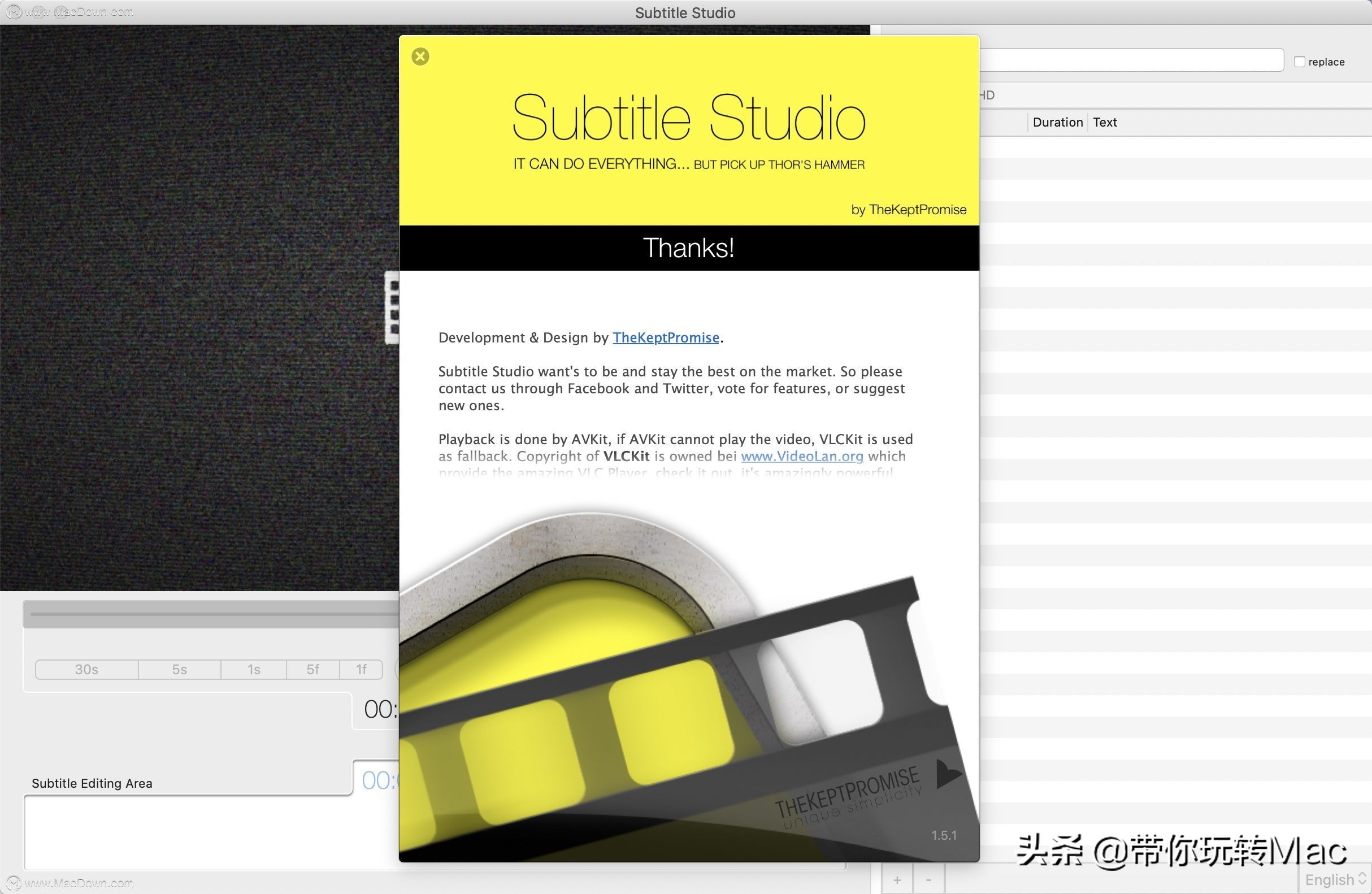Open the www.VideoLan.org link
Screen dimensions: 1372x894
[x=802, y=457]
